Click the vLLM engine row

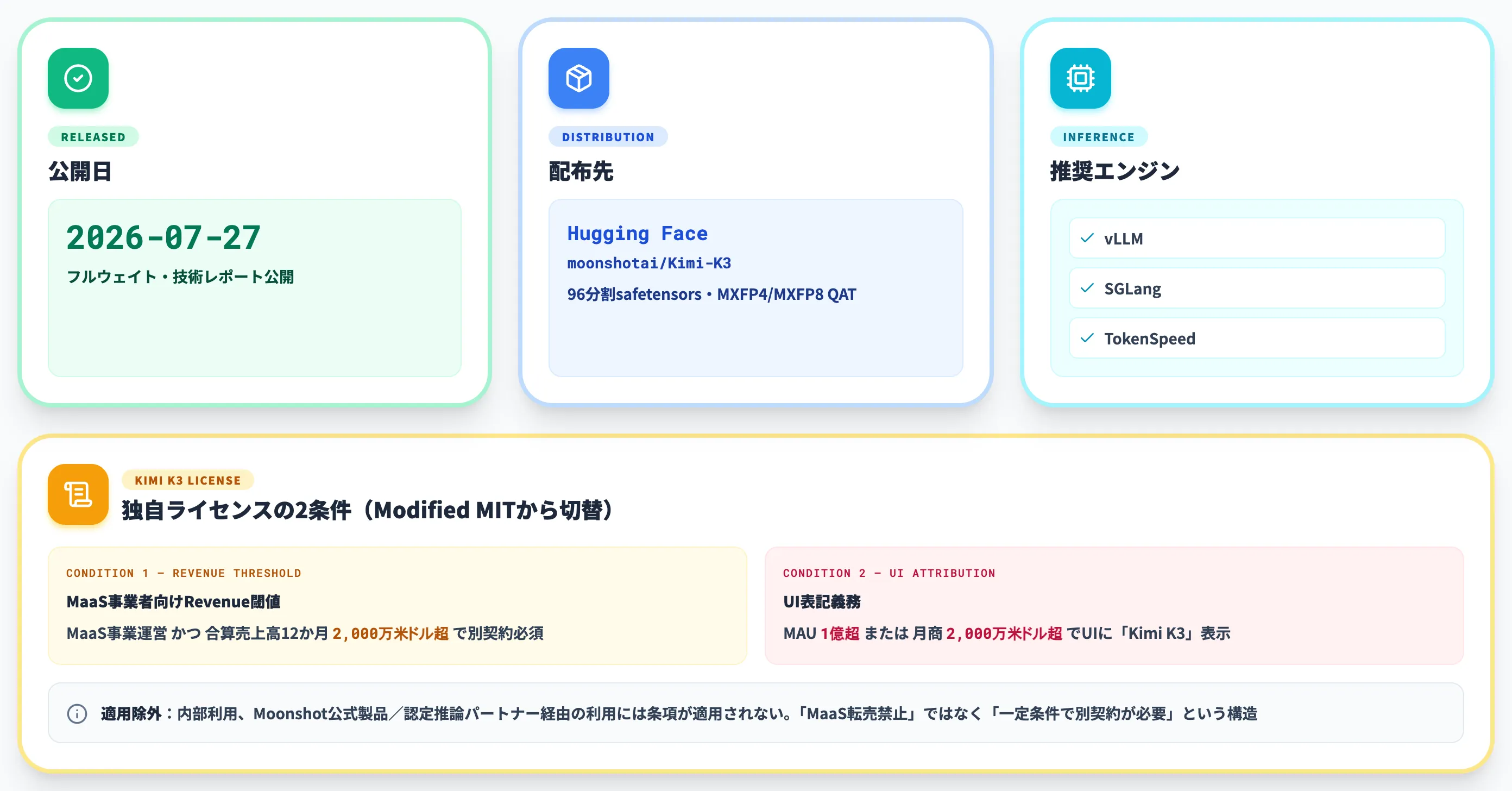pos(1257,238)
